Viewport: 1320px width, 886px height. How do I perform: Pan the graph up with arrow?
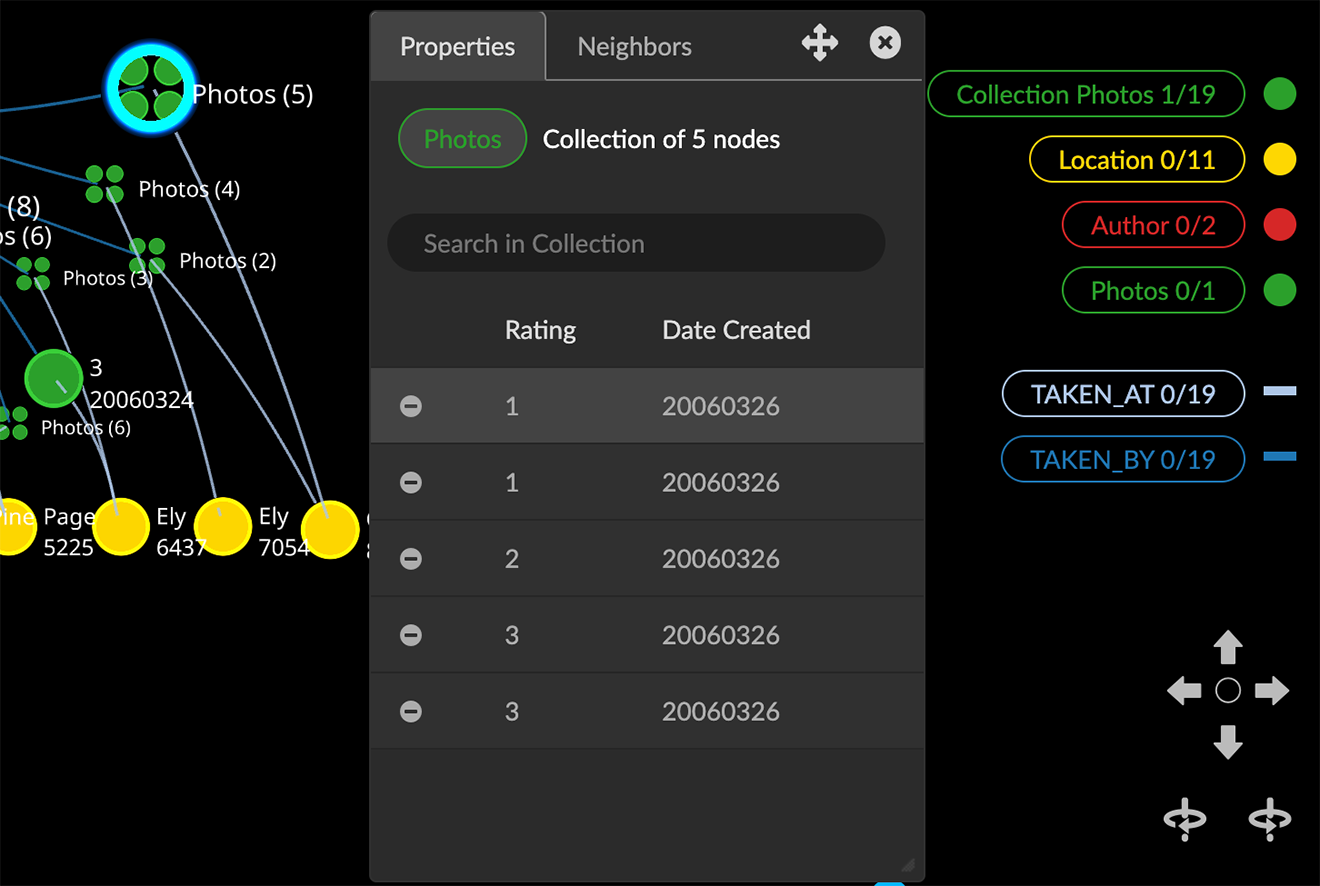tap(1227, 648)
